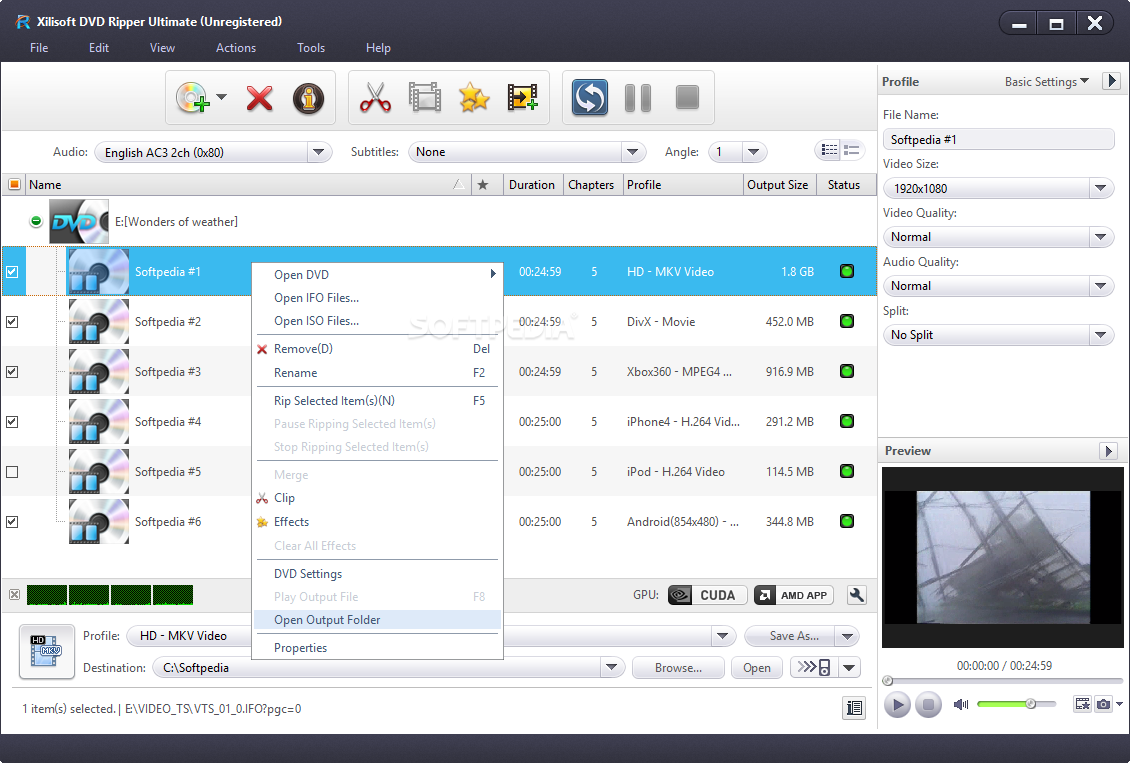
Task: Click the transfer to device icon button
Action: pos(814,667)
